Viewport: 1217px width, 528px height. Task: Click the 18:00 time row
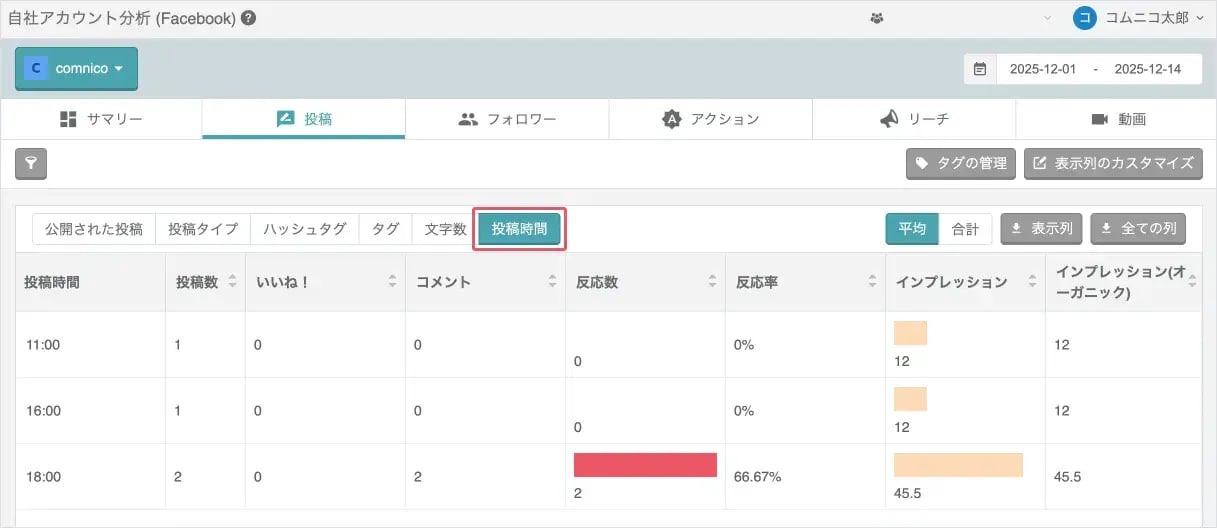[608, 477]
